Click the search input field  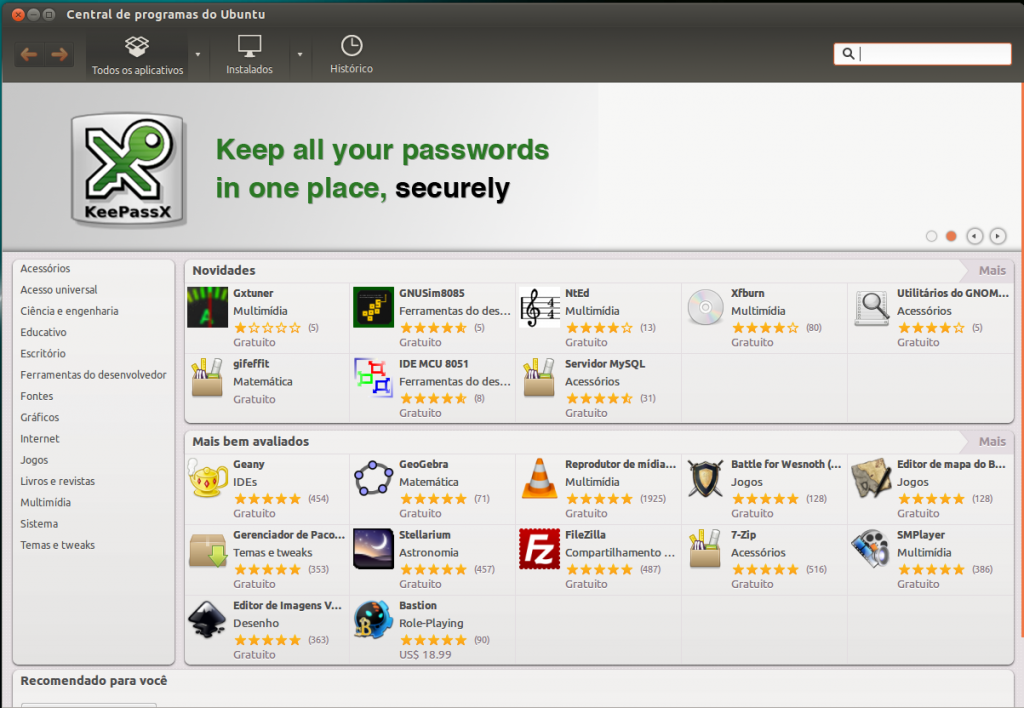[x=922, y=54]
